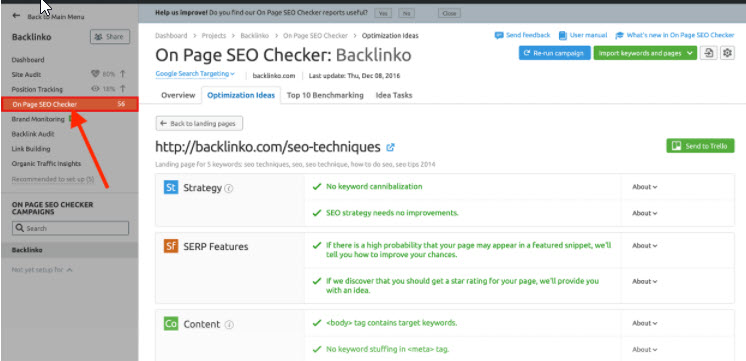Open the Google Search Targeting dropdown
746x361 pixels.
pos(195,74)
